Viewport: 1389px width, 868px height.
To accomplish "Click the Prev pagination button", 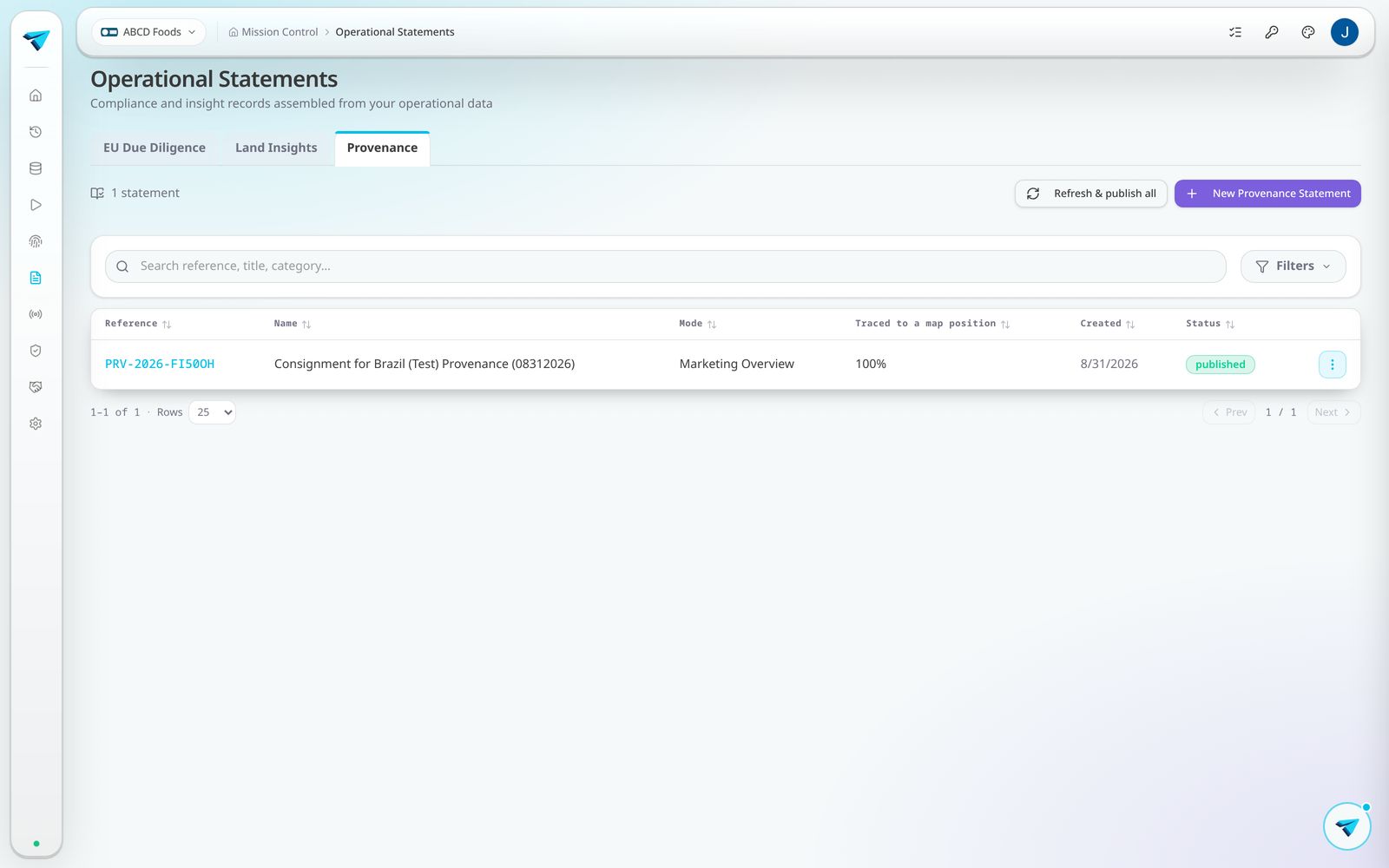I will [x=1229, y=412].
